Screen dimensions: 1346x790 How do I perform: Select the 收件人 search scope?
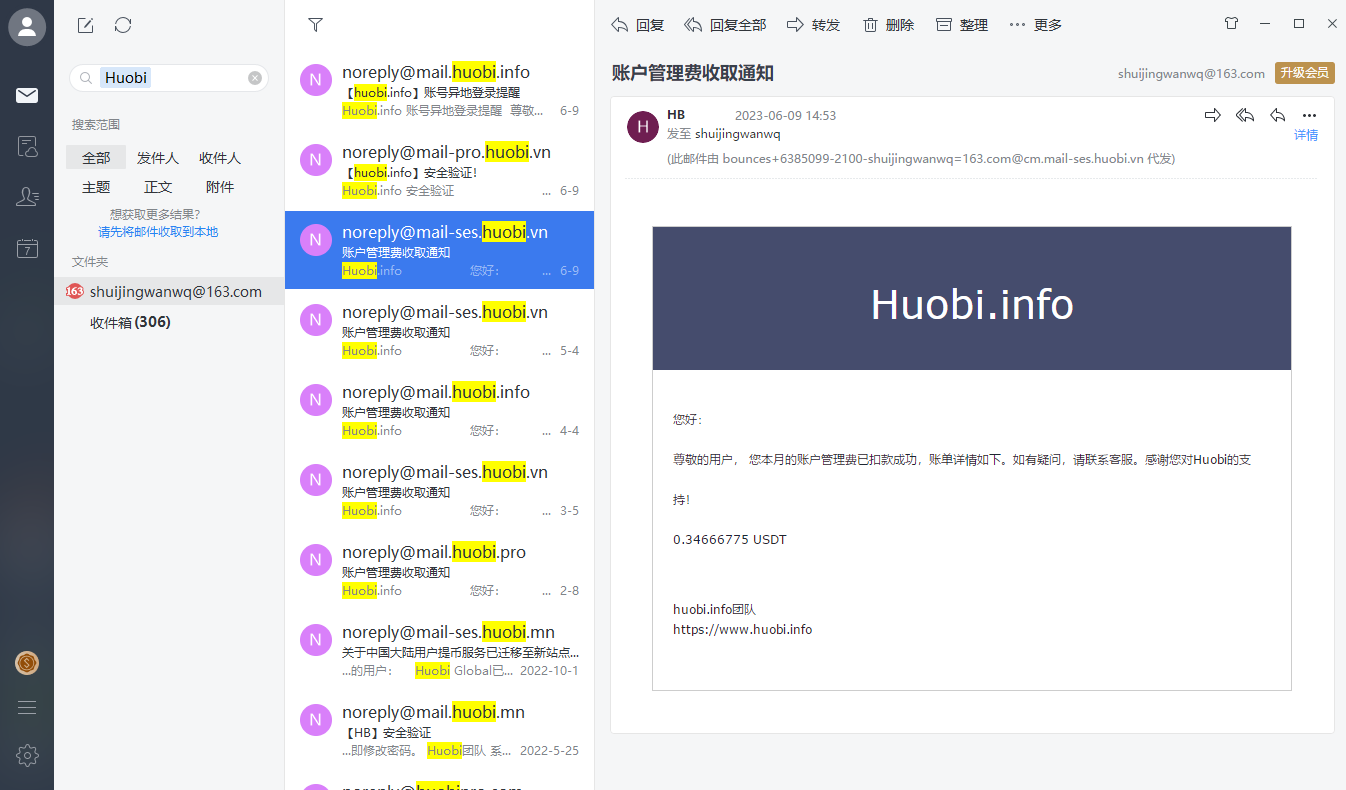tap(220, 158)
